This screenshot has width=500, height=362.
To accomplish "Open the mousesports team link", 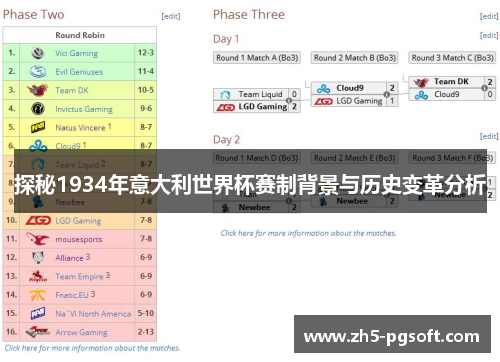I will point(79,240).
